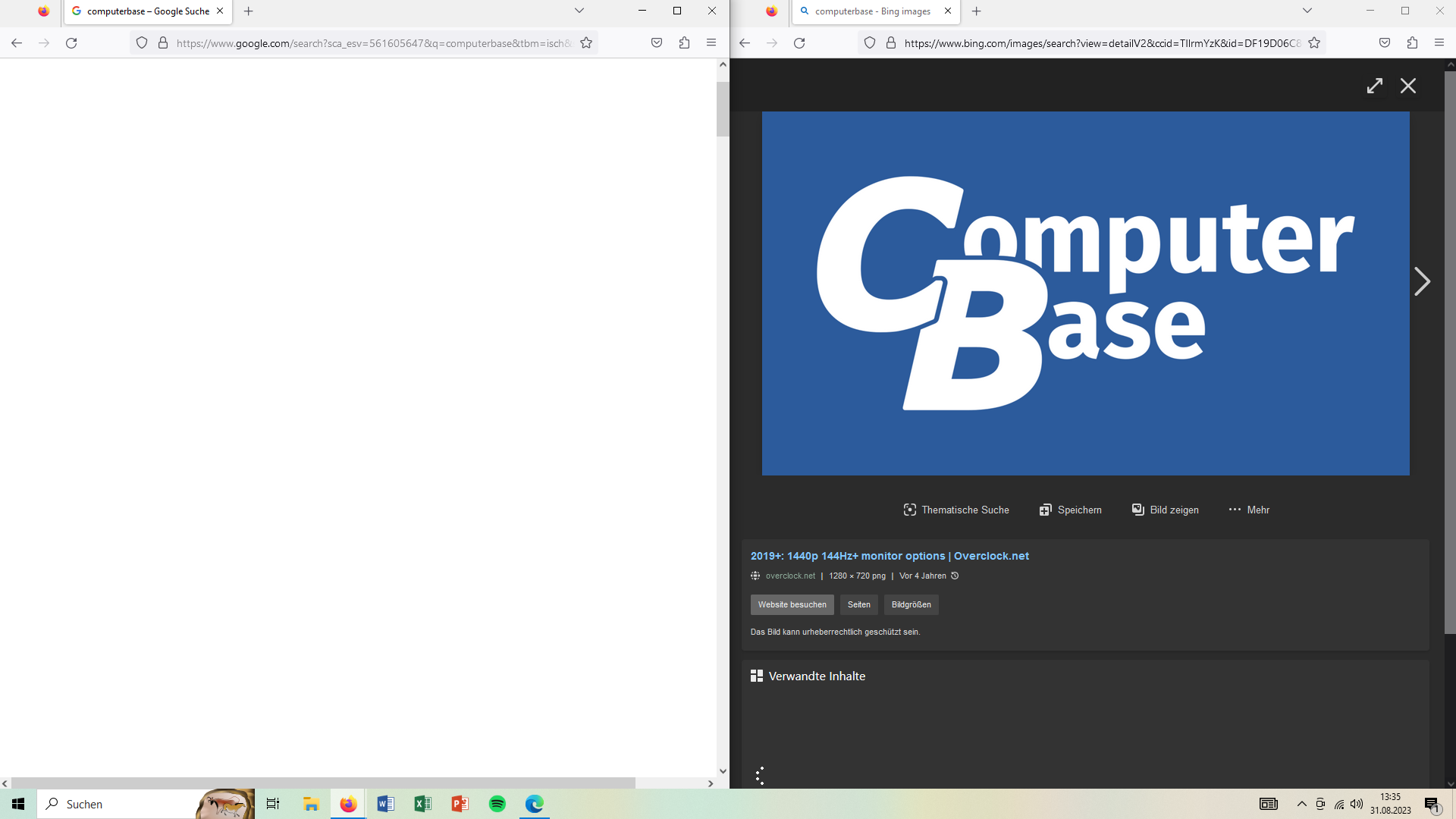1456x819 pixels.
Task: Bookmark the Google page with star icon
Action: pyautogui.click(x=586, y=43)
